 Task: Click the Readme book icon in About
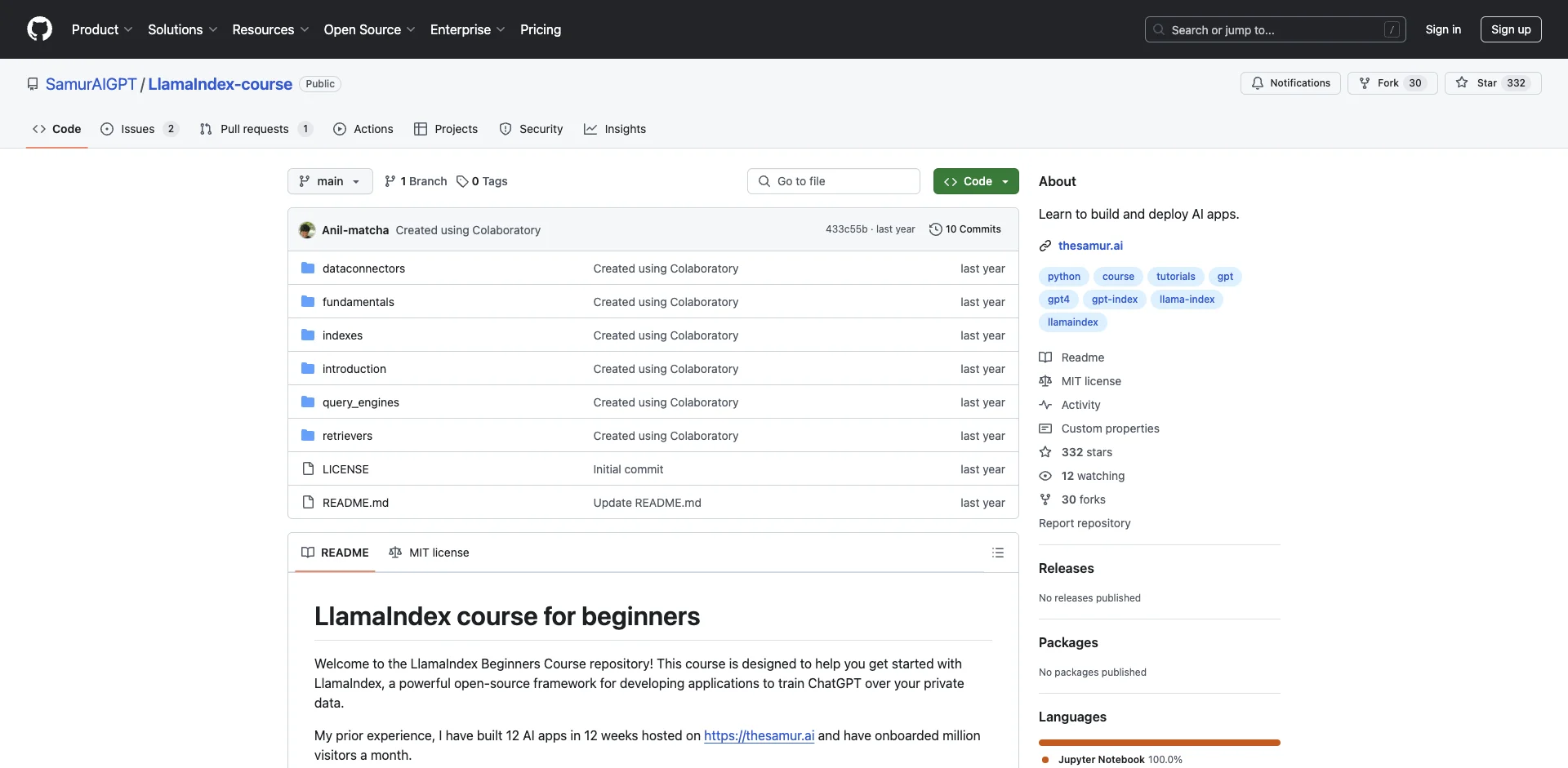tap(1045, 357)
